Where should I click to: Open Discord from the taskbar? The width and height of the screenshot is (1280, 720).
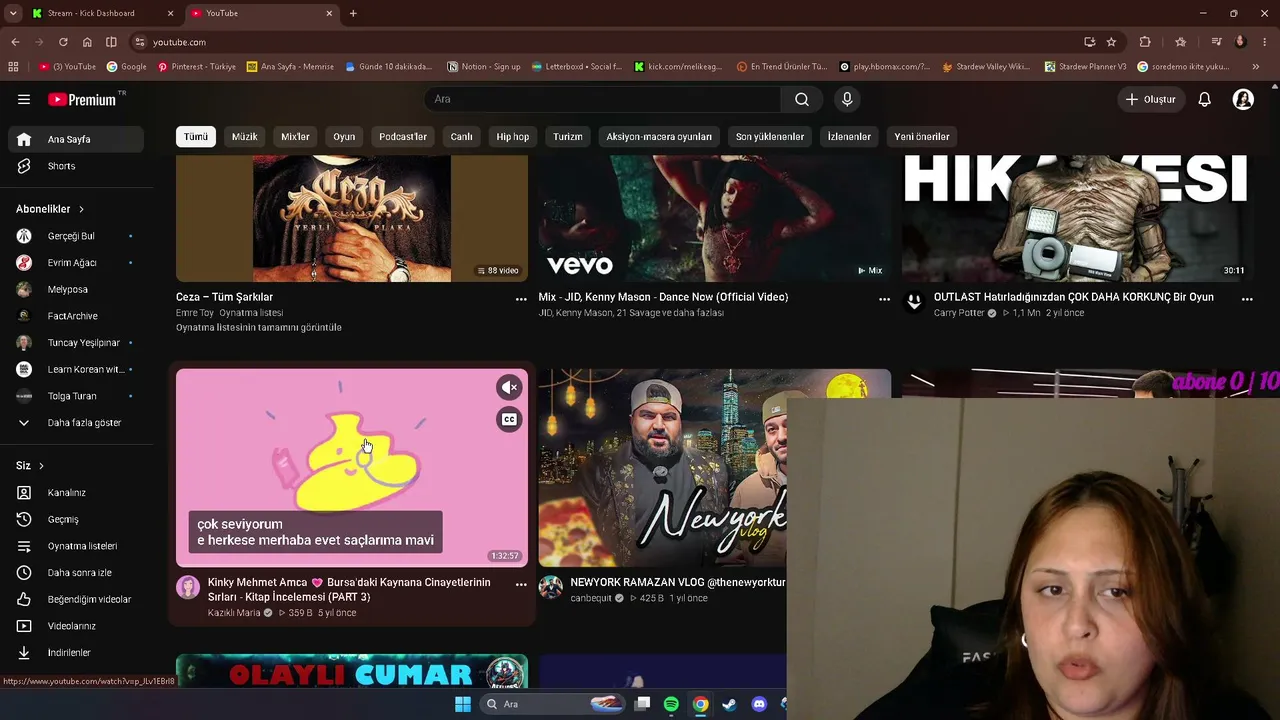[759, 704]
